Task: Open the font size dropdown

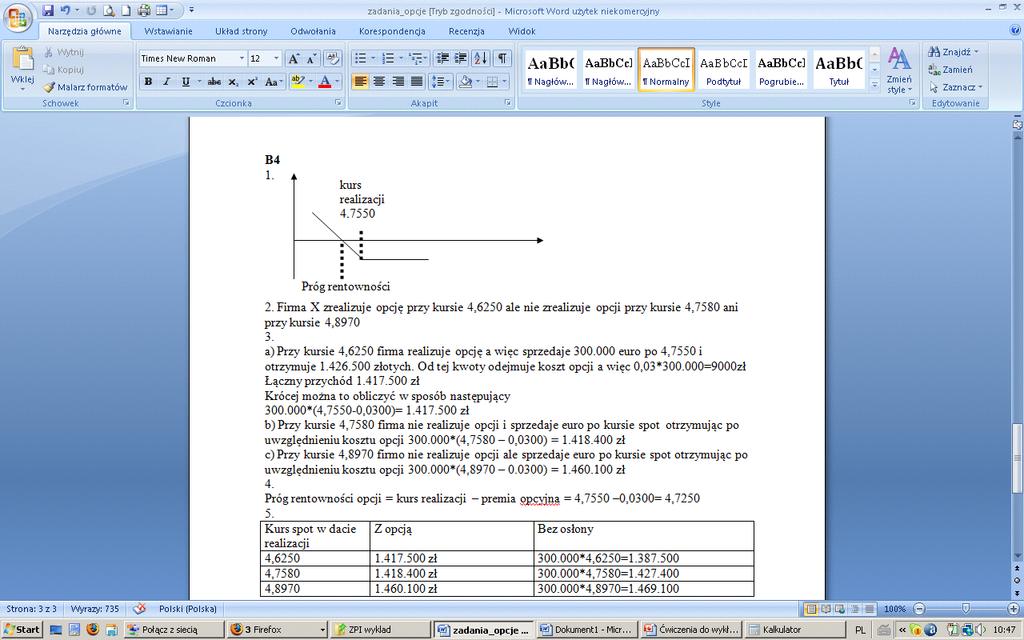Action: click(x=276, y=59)
